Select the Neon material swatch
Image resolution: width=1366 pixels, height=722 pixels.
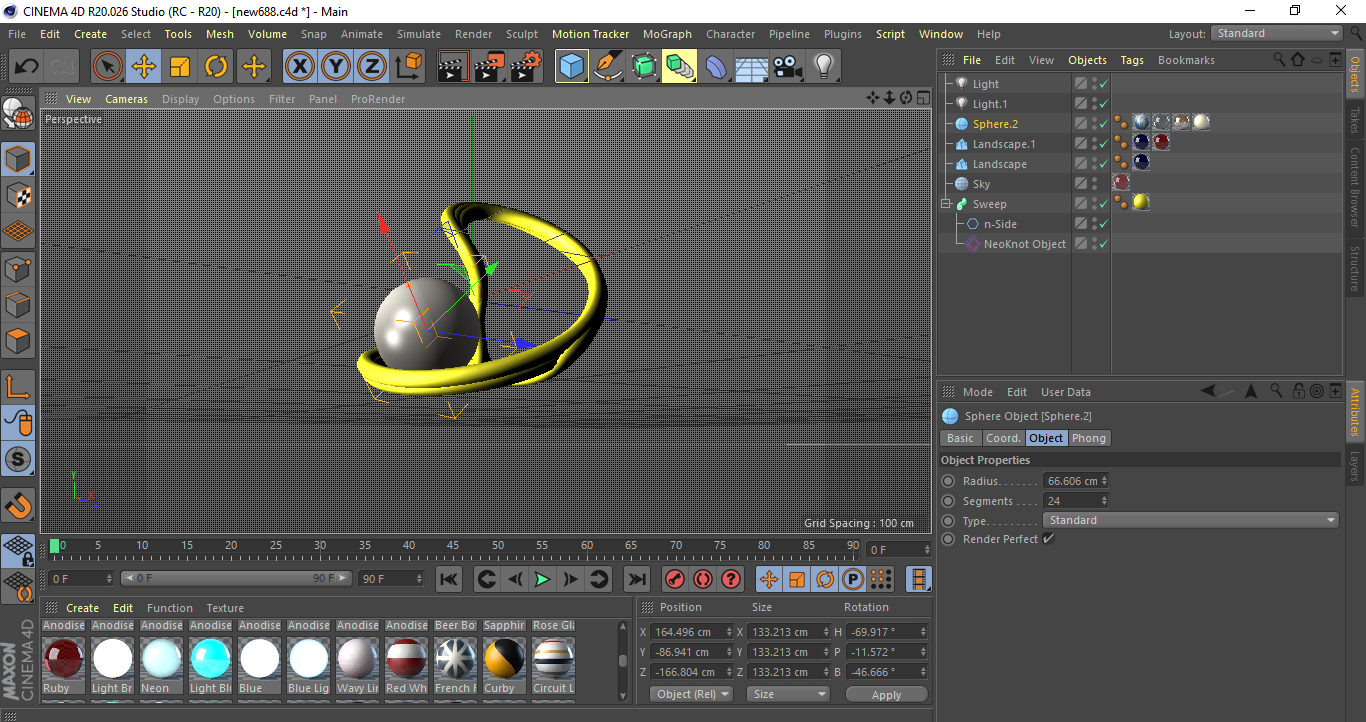click(161, 659)
